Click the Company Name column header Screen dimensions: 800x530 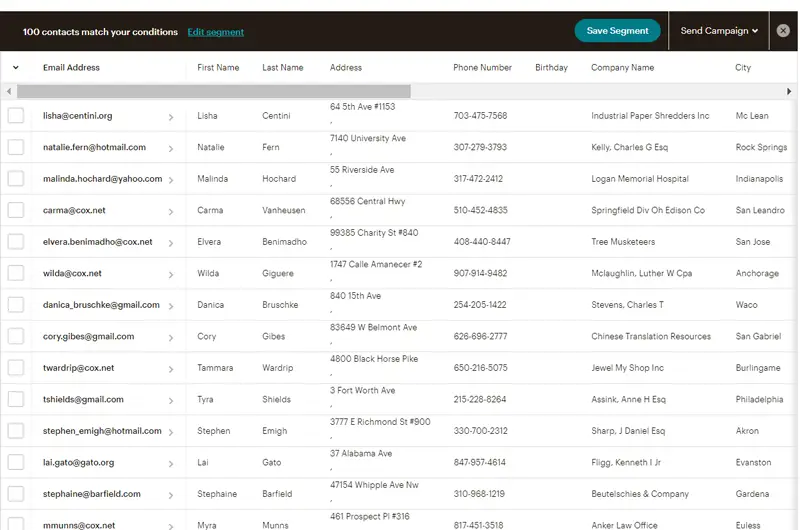coord(622,68)
